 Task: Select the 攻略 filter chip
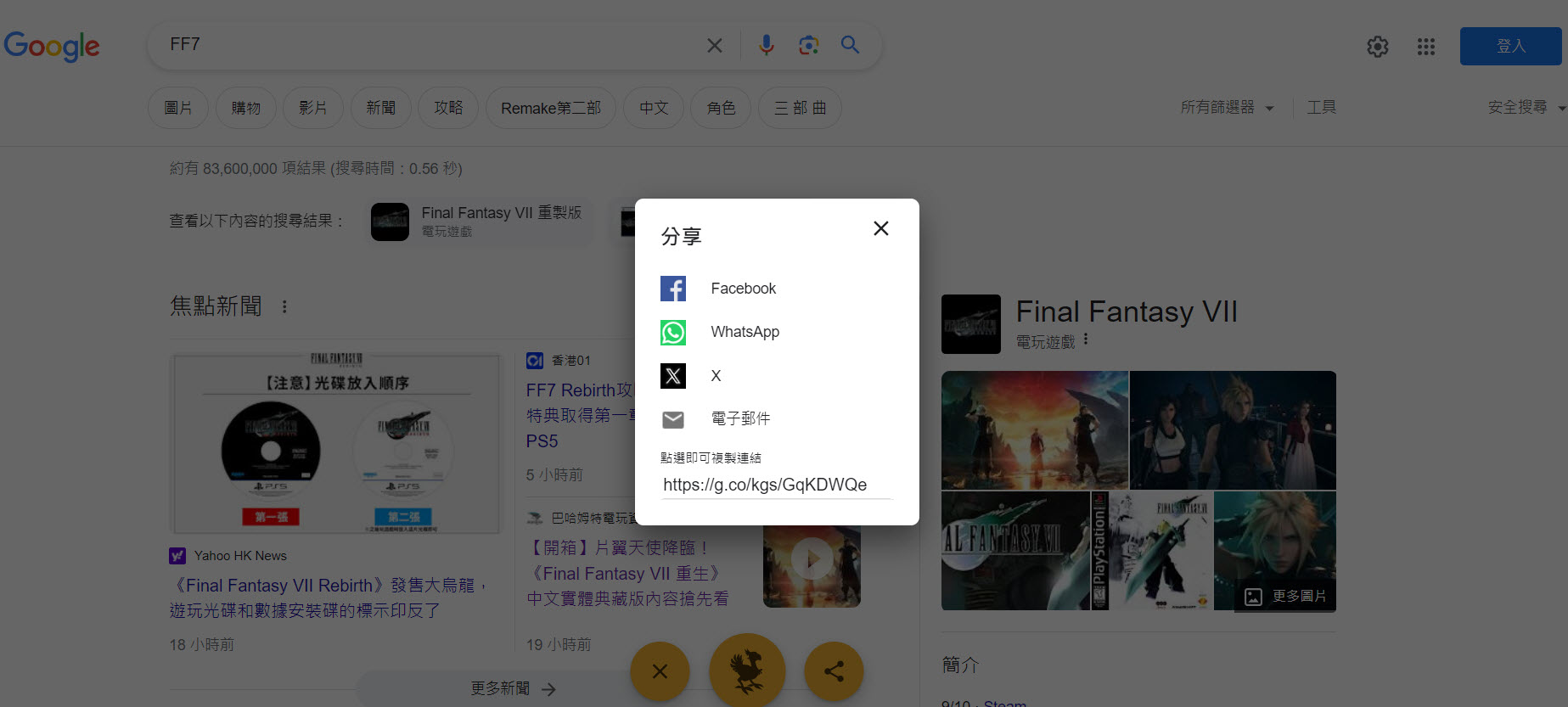[448, 108]
